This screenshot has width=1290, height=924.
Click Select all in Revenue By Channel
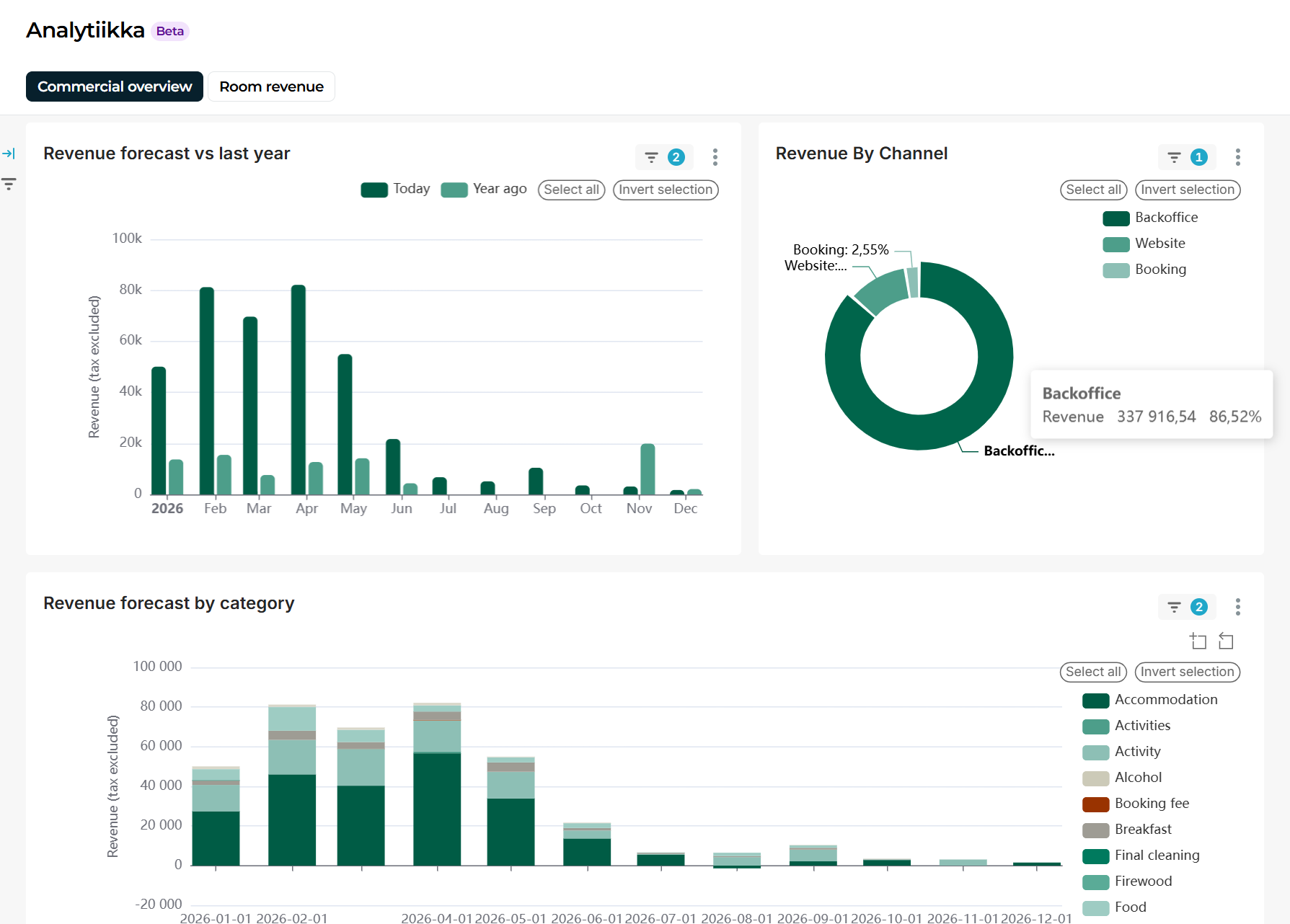(x=1093, y=190)
